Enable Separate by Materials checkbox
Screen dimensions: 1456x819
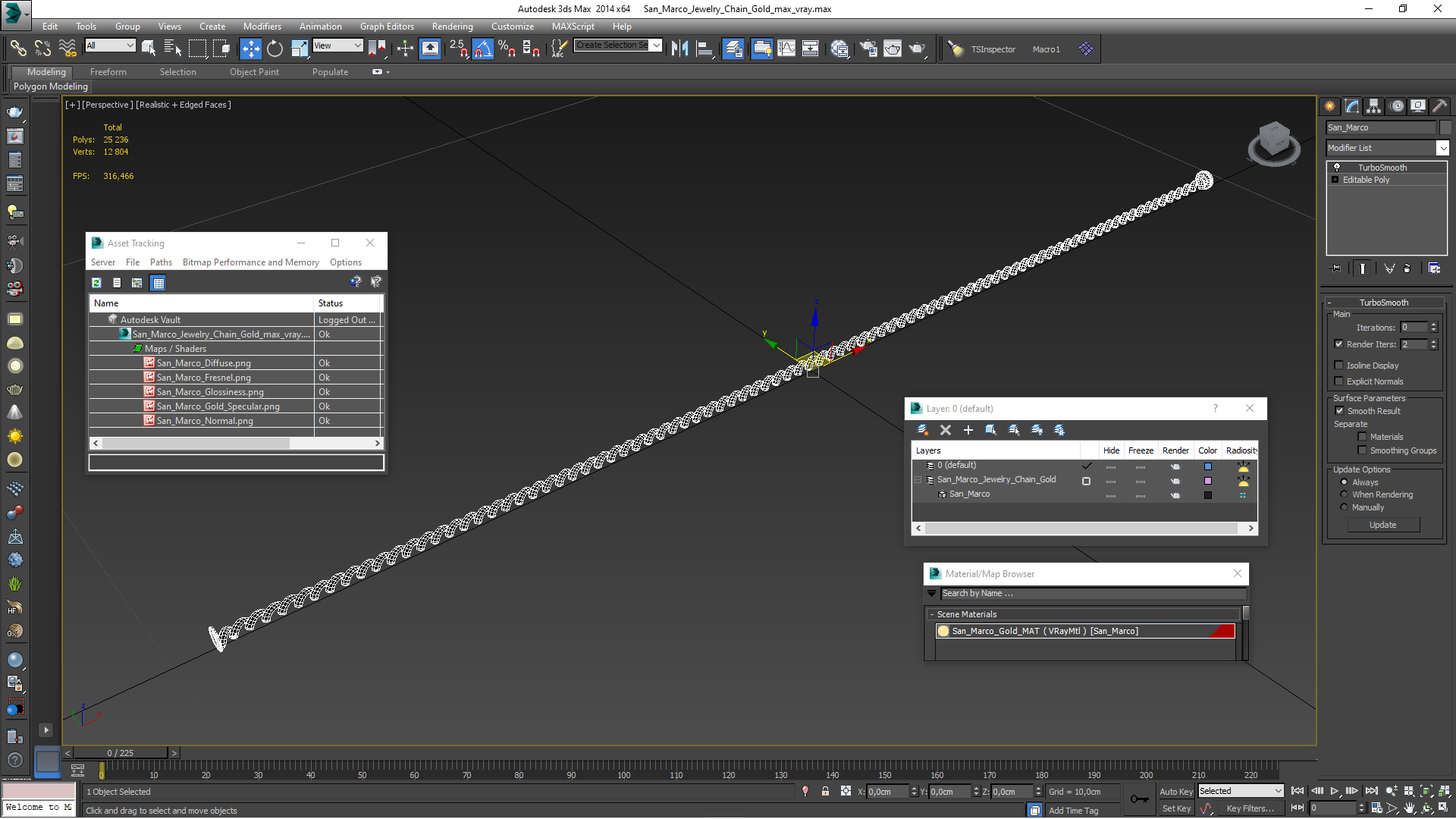point(1363,437)
